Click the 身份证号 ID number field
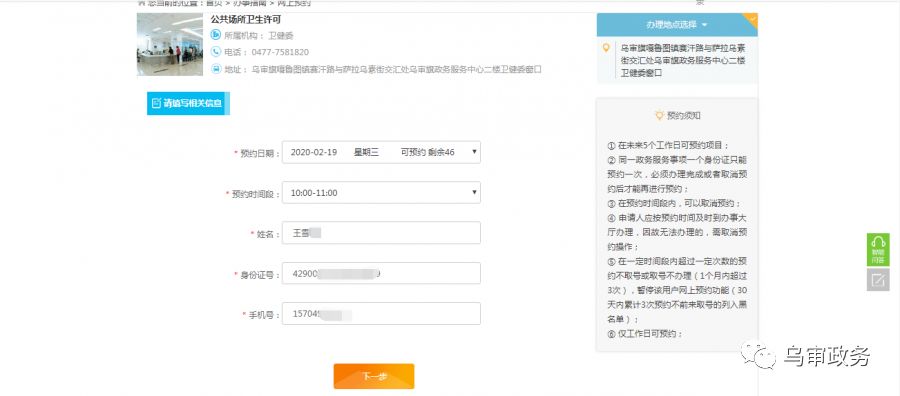This screenshot has height=396, width=900. tap(381, 274)
